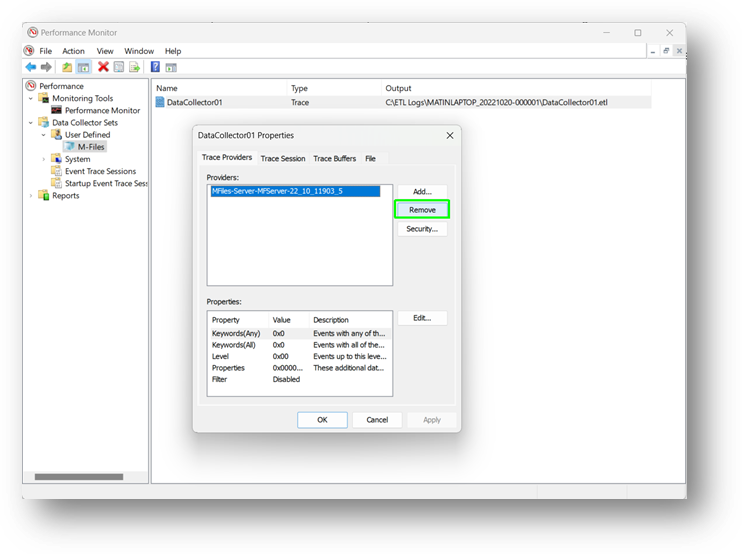Viewport: 742px width, 554px height.
Task: Click the gray Forward arrow in toolbar
Action: point(46,67)
